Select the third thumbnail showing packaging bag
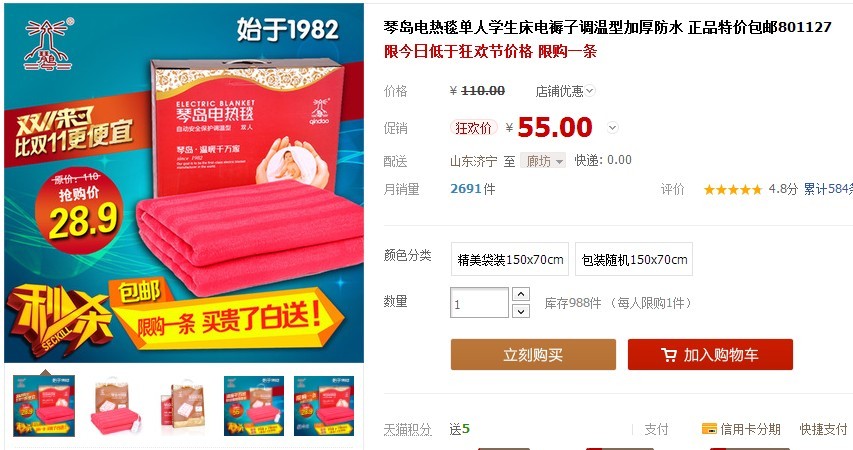The image size is (853, 450). coord(184,405)
